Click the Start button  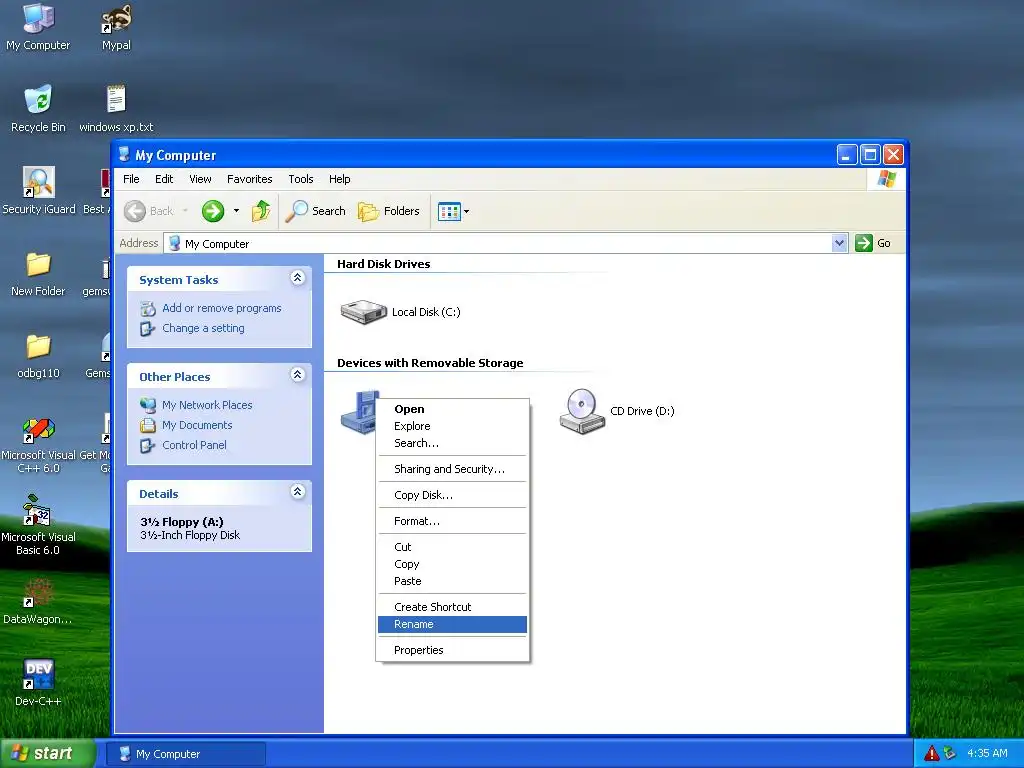point(47,753)
